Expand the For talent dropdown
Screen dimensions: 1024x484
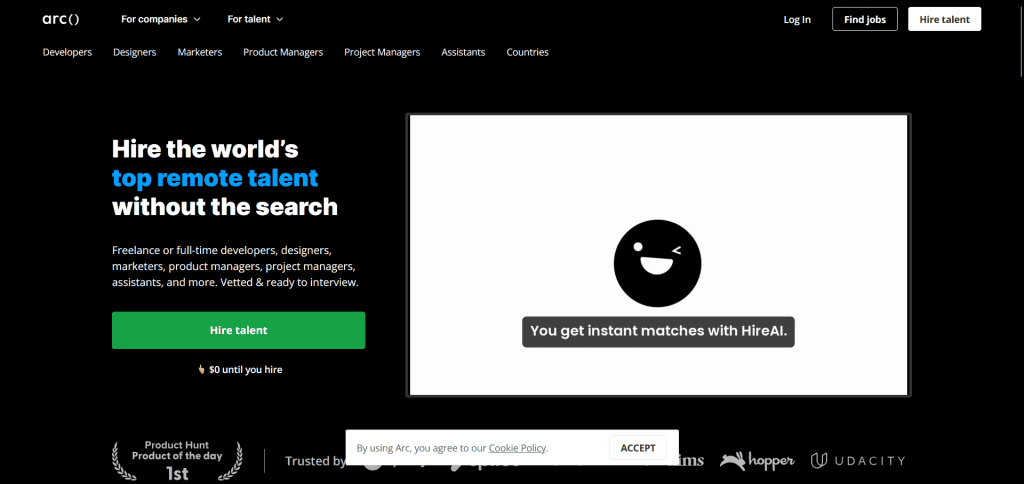click(255, 19)
